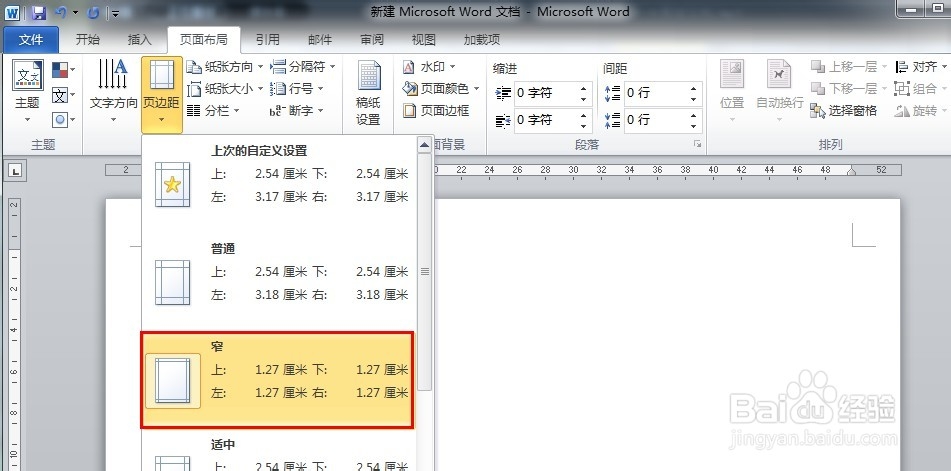Image resolution: width=951 pixels, height=471 pixels.
Task: Click the horizontal ruler right indent marker
Action: pos(852,172)
